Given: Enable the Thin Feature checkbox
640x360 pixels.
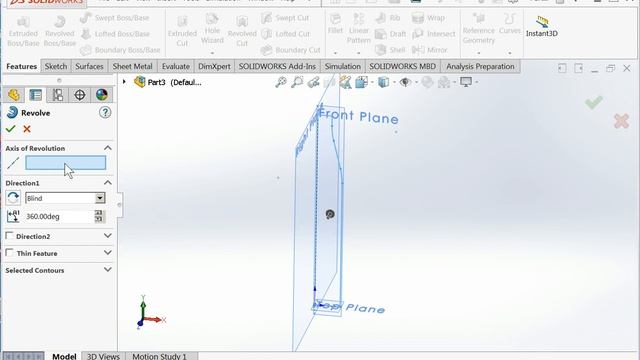Looking at the screenshot, I should click(x=9, y=253).
